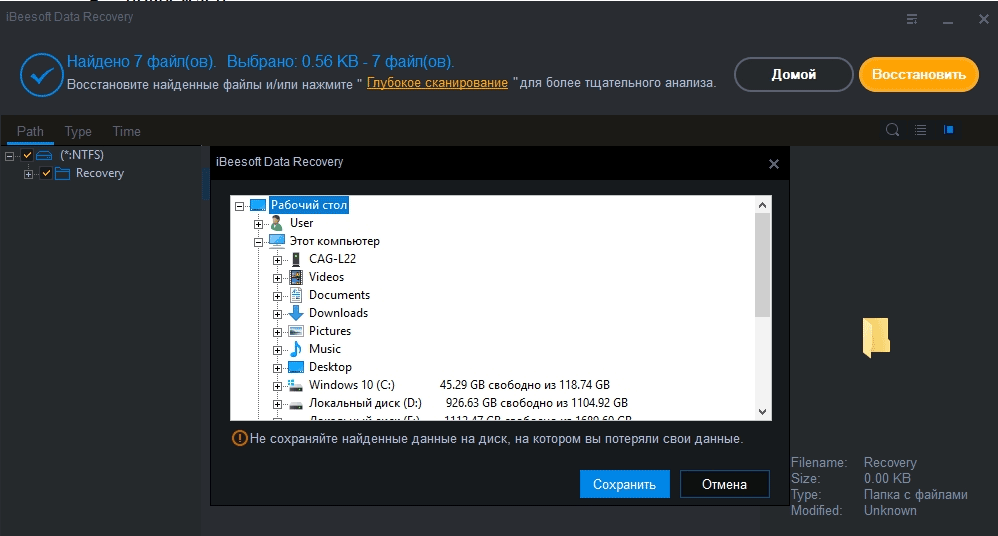Expand the CAG-L22 node
Screen dimensions: 998x536
click(277, 260)
